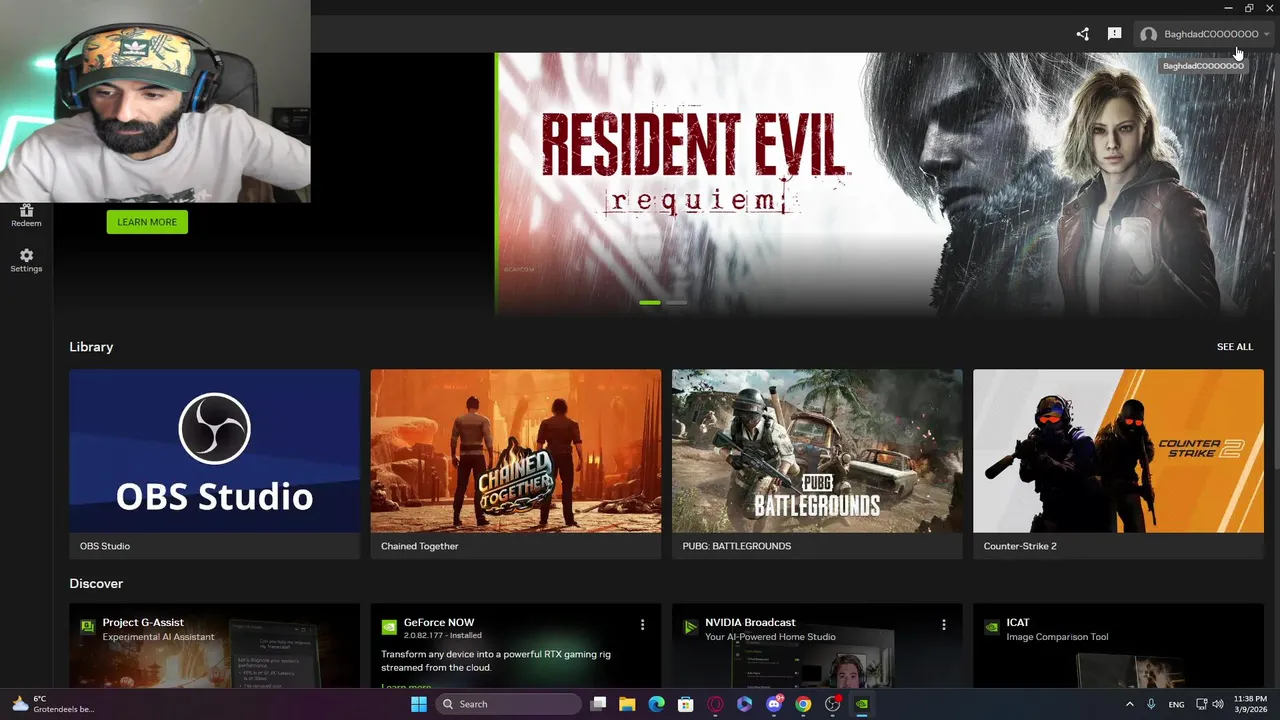Open the Resident Evil Requiem banner
The height and width of the screenshot is (720, 1280).
click(887, 183)
